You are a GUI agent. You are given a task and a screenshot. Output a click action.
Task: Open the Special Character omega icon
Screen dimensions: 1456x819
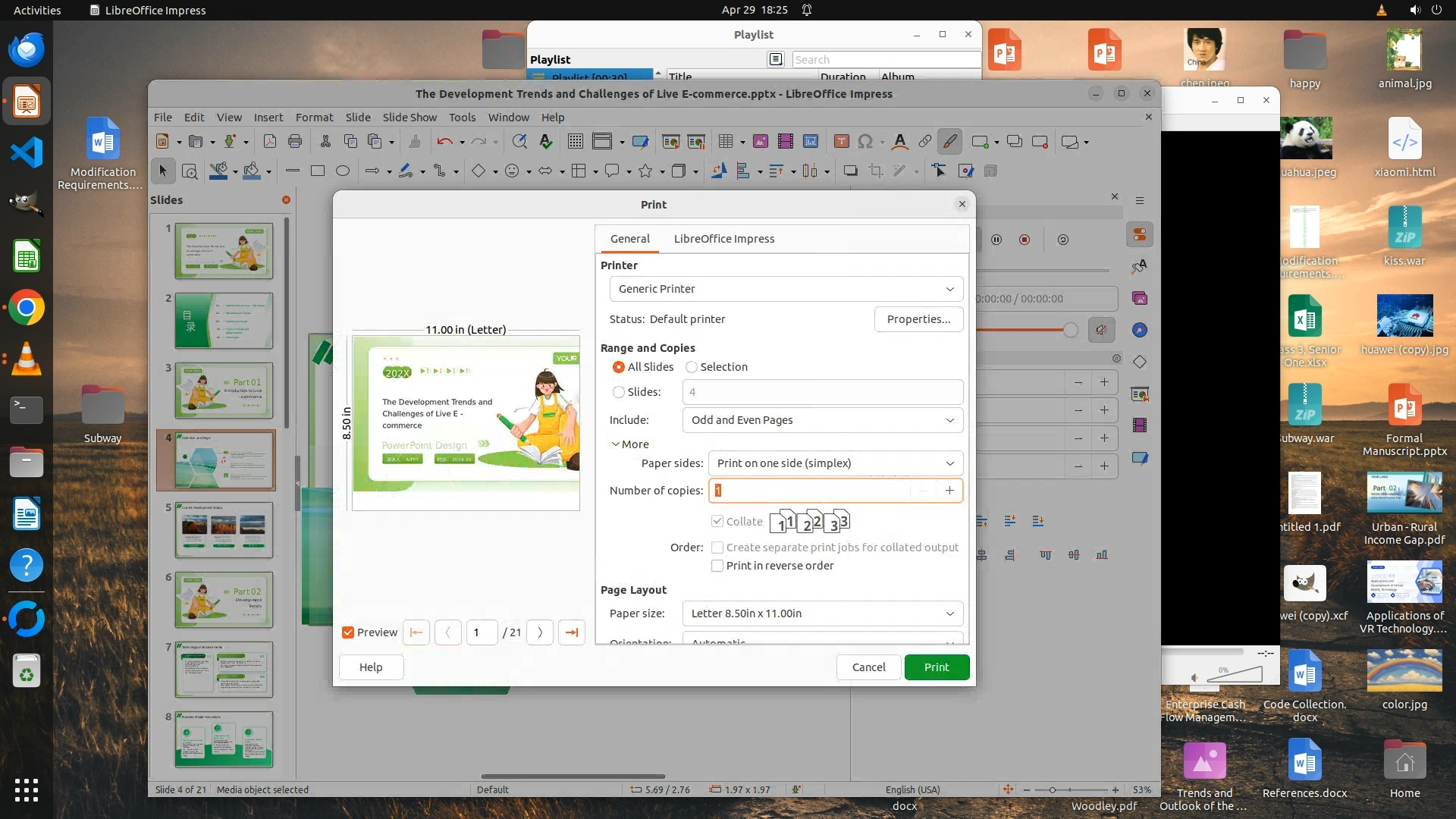(x=865, y=141)
